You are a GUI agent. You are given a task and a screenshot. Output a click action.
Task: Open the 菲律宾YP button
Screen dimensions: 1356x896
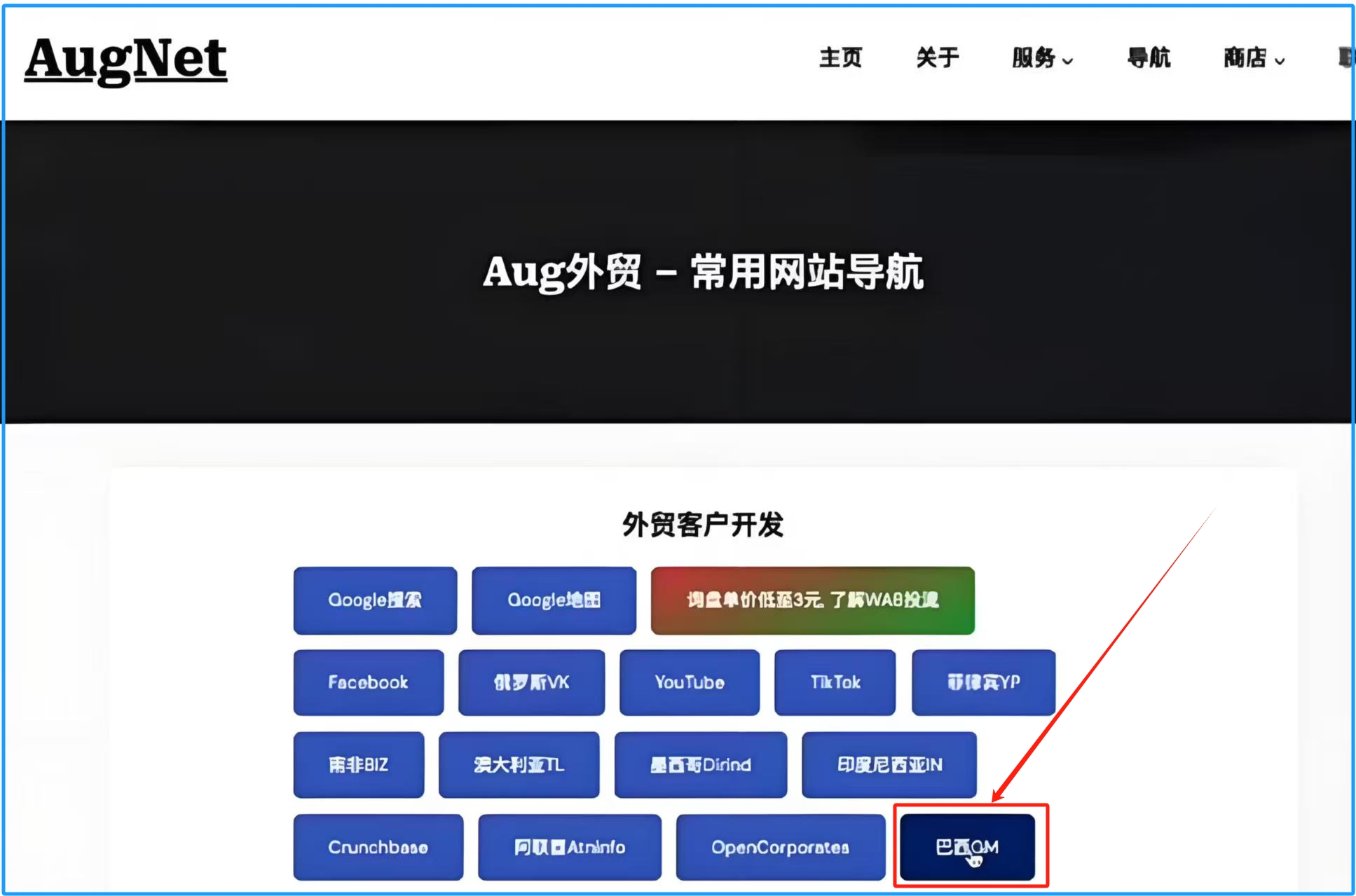pos(983,682)
